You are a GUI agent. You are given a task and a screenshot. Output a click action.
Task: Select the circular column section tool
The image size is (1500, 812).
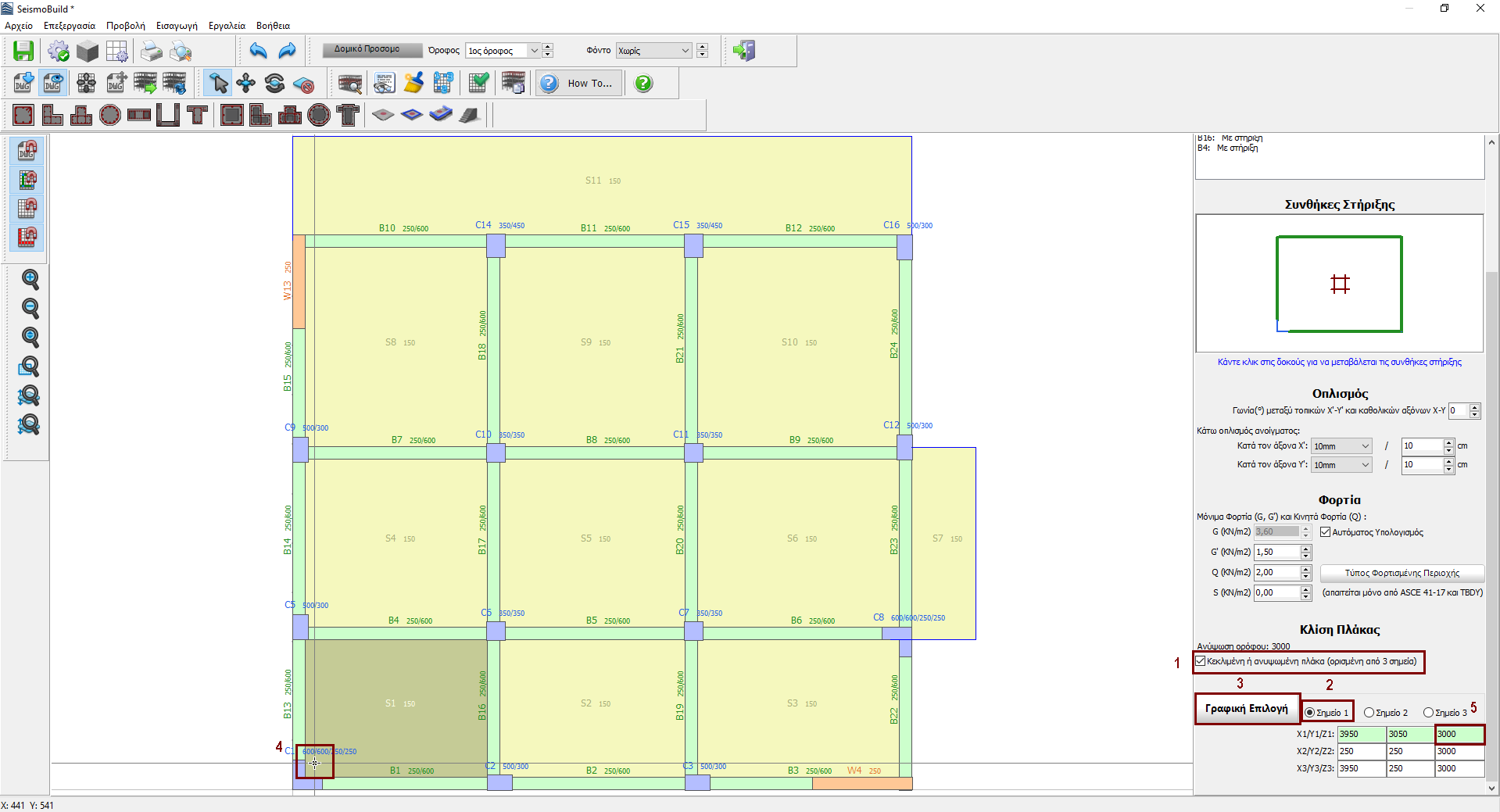click(x=110, y=115)
